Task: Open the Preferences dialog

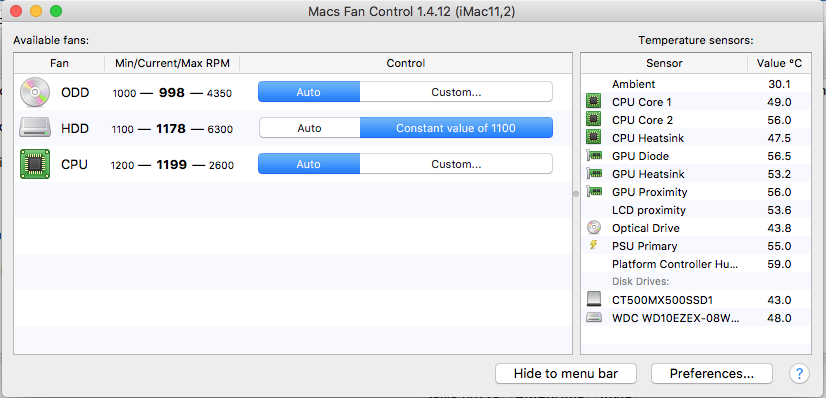Action: point(712,374)
